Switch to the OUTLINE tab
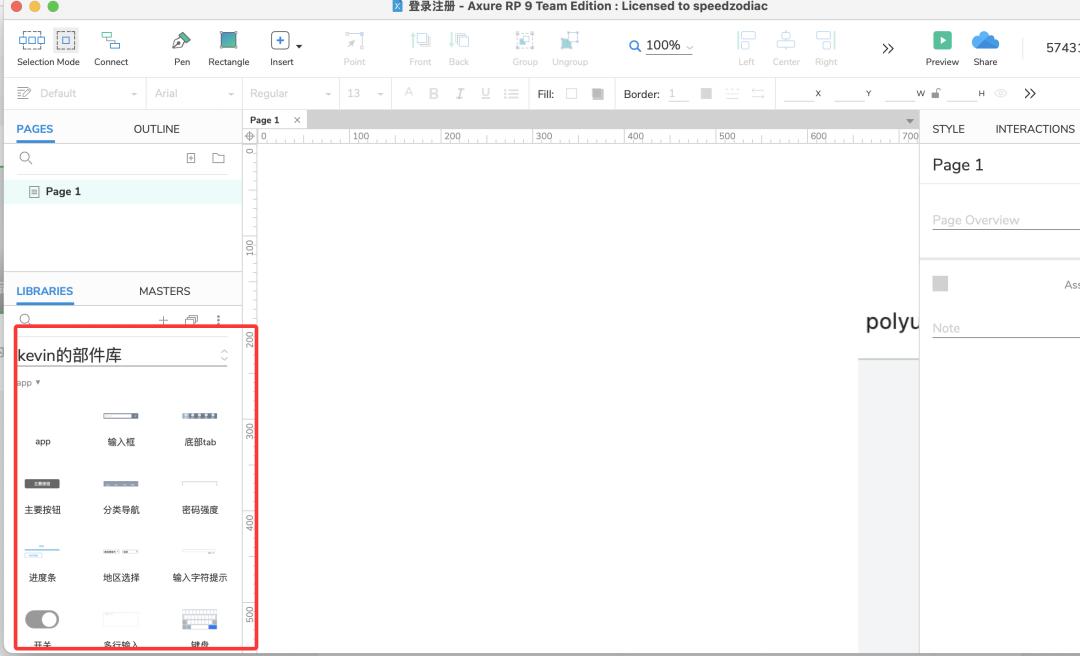Image resolution: width=1080 pixels, height=656 pixels. coord(157,129)
